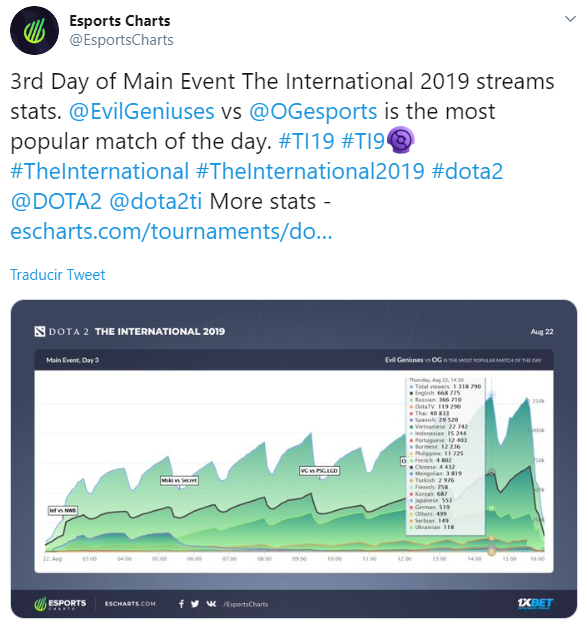
Task: Click the 1XBET sponsor logo
Action: point(535,604)
